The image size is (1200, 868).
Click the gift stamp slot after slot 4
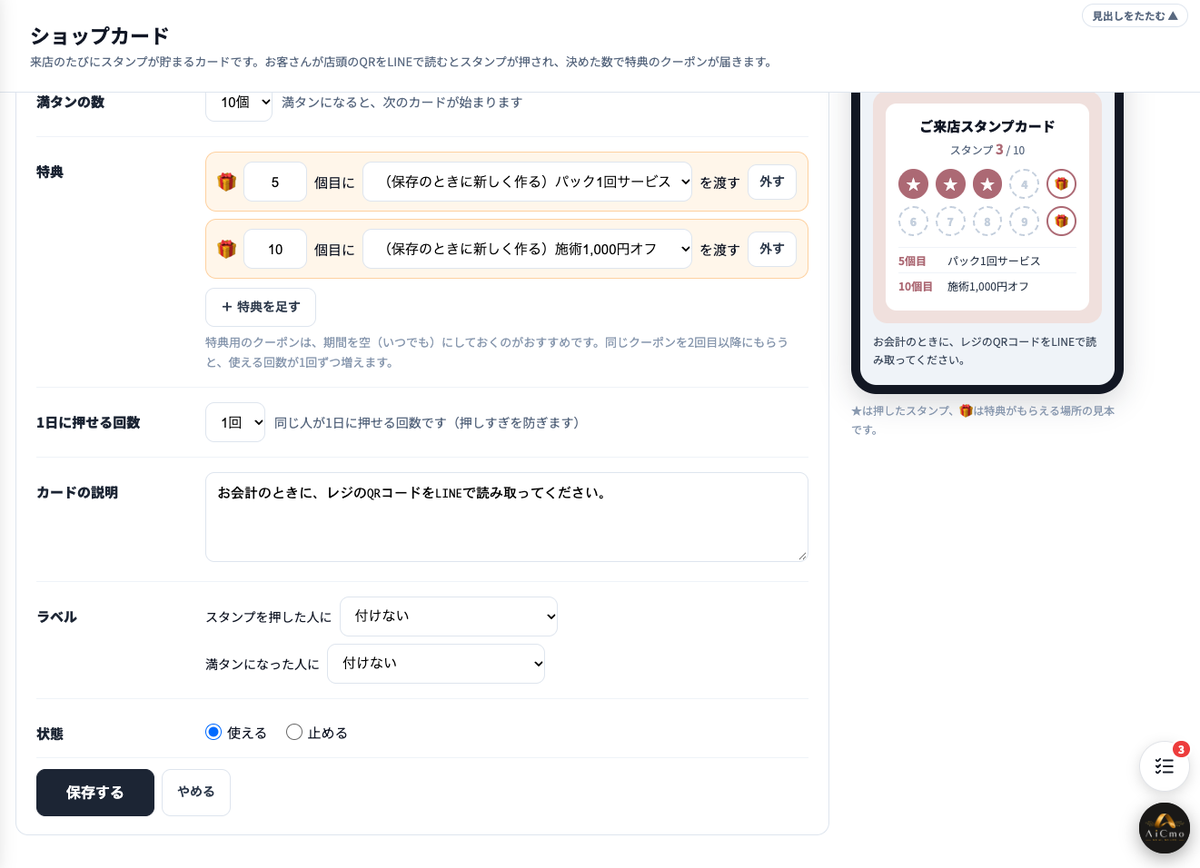[x=1061, y=184]
